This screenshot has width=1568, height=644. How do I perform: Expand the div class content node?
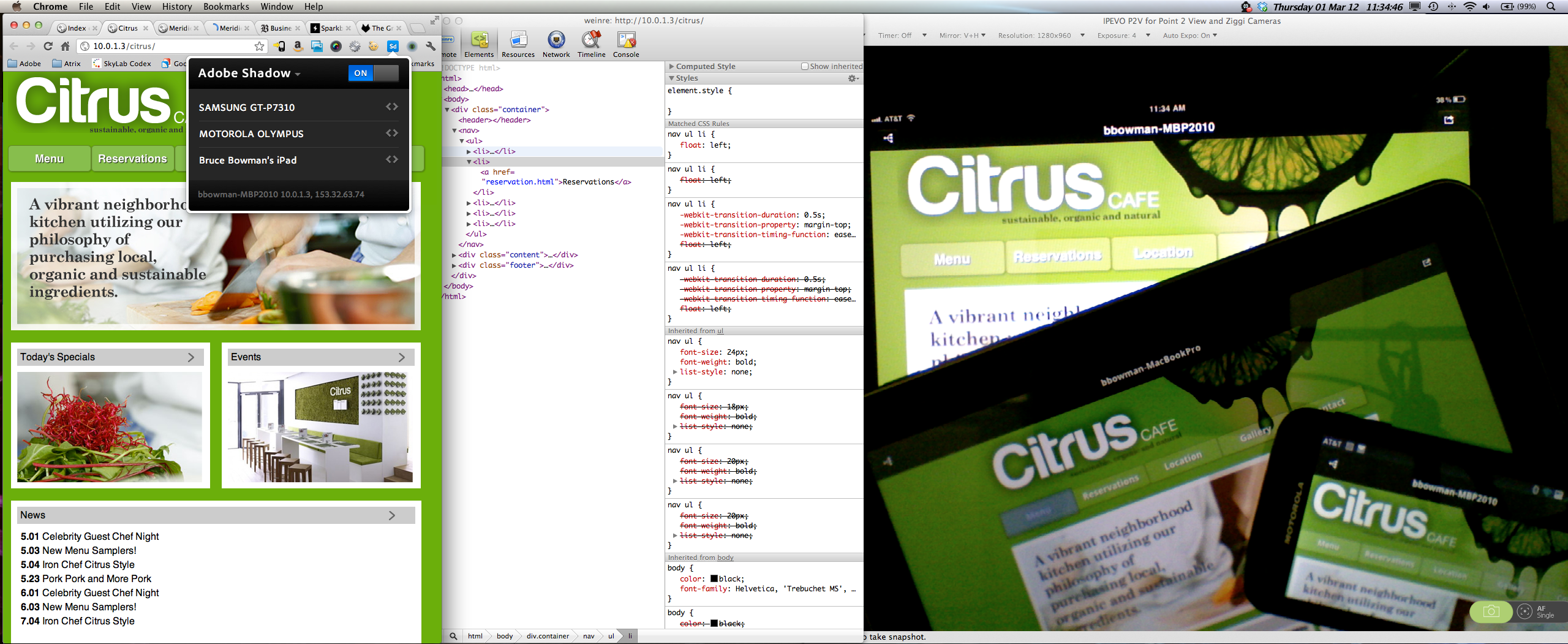[454, 255]
